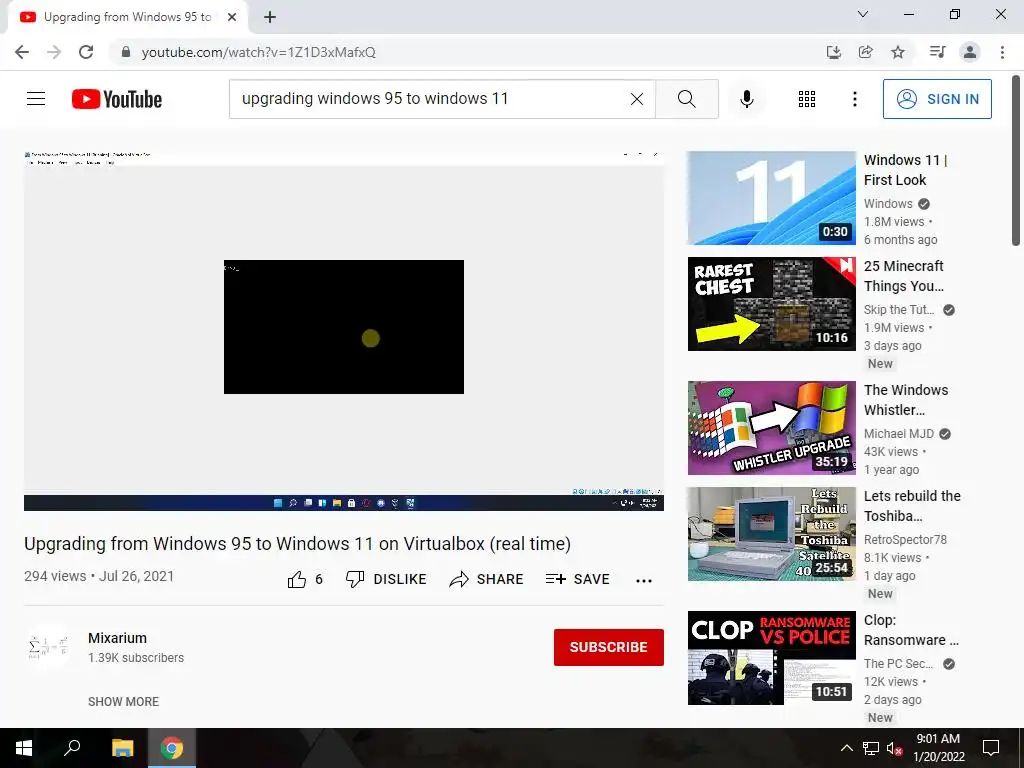This screenshot has height=768, width=1024.
Task: Open the Windows notification center
Action: pyautogui.click(x=991, y=748)
